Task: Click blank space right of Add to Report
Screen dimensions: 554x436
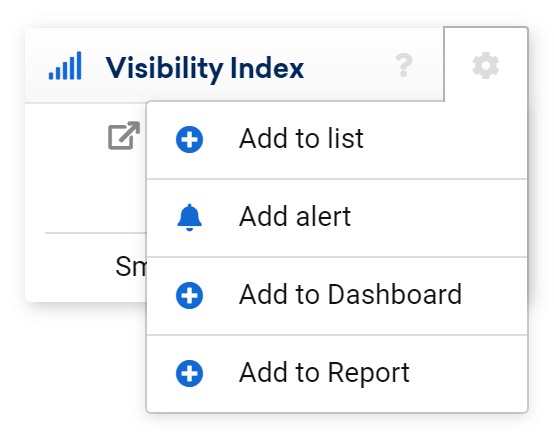Action: pos(468,373)
